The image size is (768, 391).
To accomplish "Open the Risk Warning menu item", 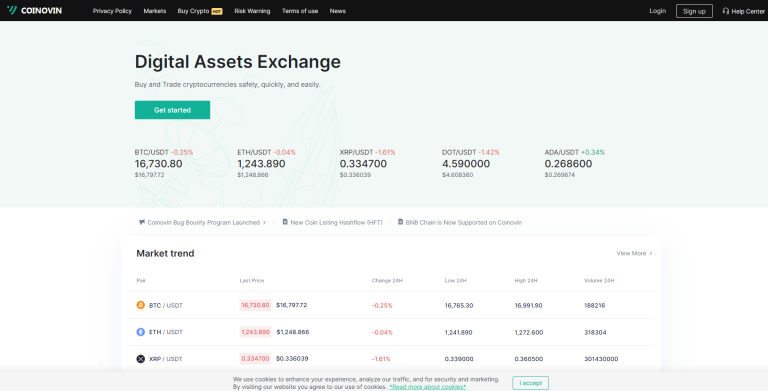I will 252,11.
